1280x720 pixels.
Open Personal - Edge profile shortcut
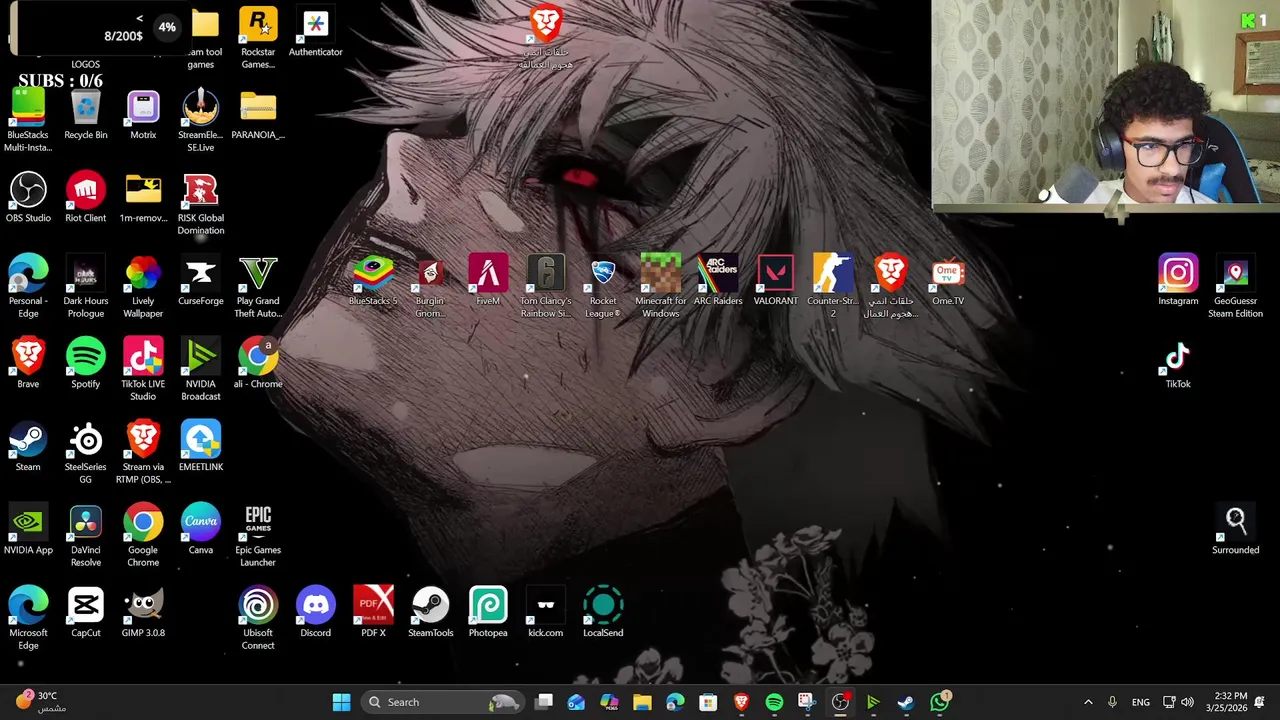click(28, 286)
